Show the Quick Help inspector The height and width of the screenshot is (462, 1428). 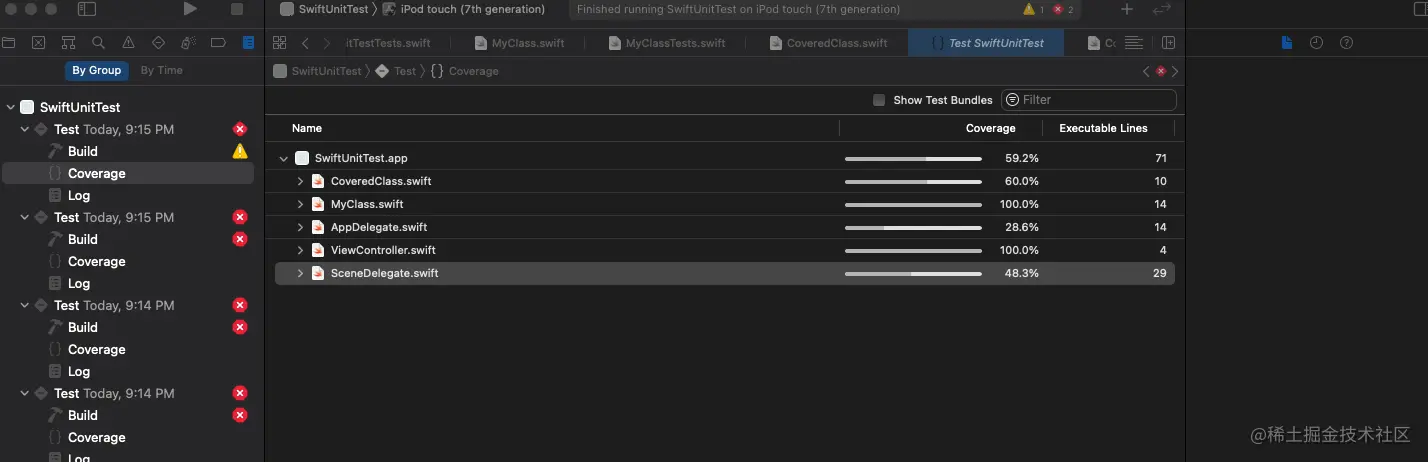(x=1346, y=43)
